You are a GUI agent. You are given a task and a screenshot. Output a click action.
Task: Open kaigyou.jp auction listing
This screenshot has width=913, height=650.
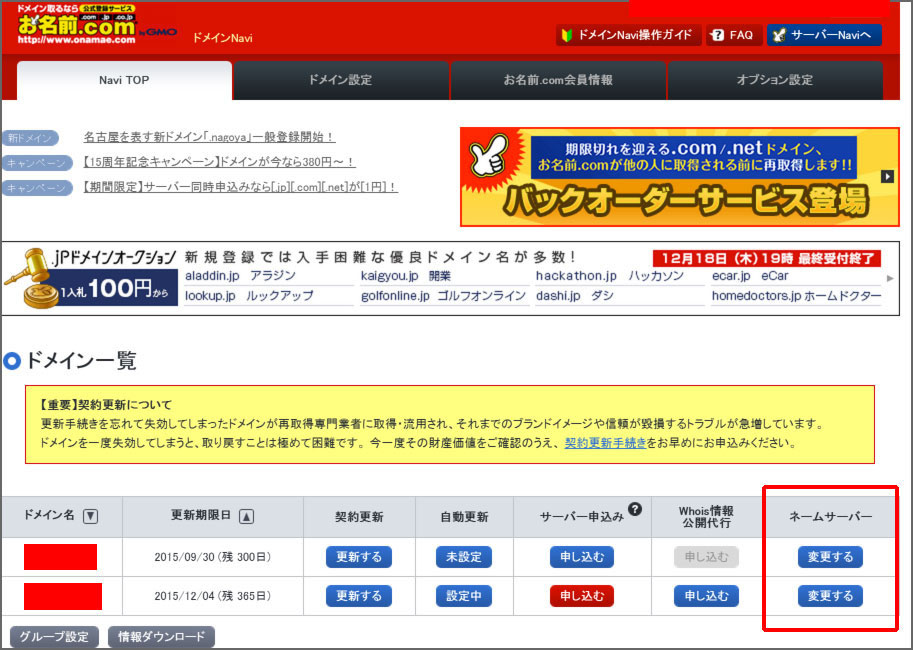pos(406,275)
